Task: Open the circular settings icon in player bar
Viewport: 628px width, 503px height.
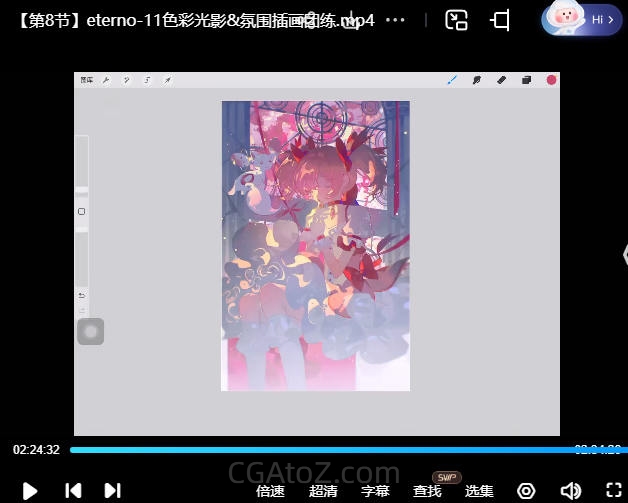Action: pos(526,490)
